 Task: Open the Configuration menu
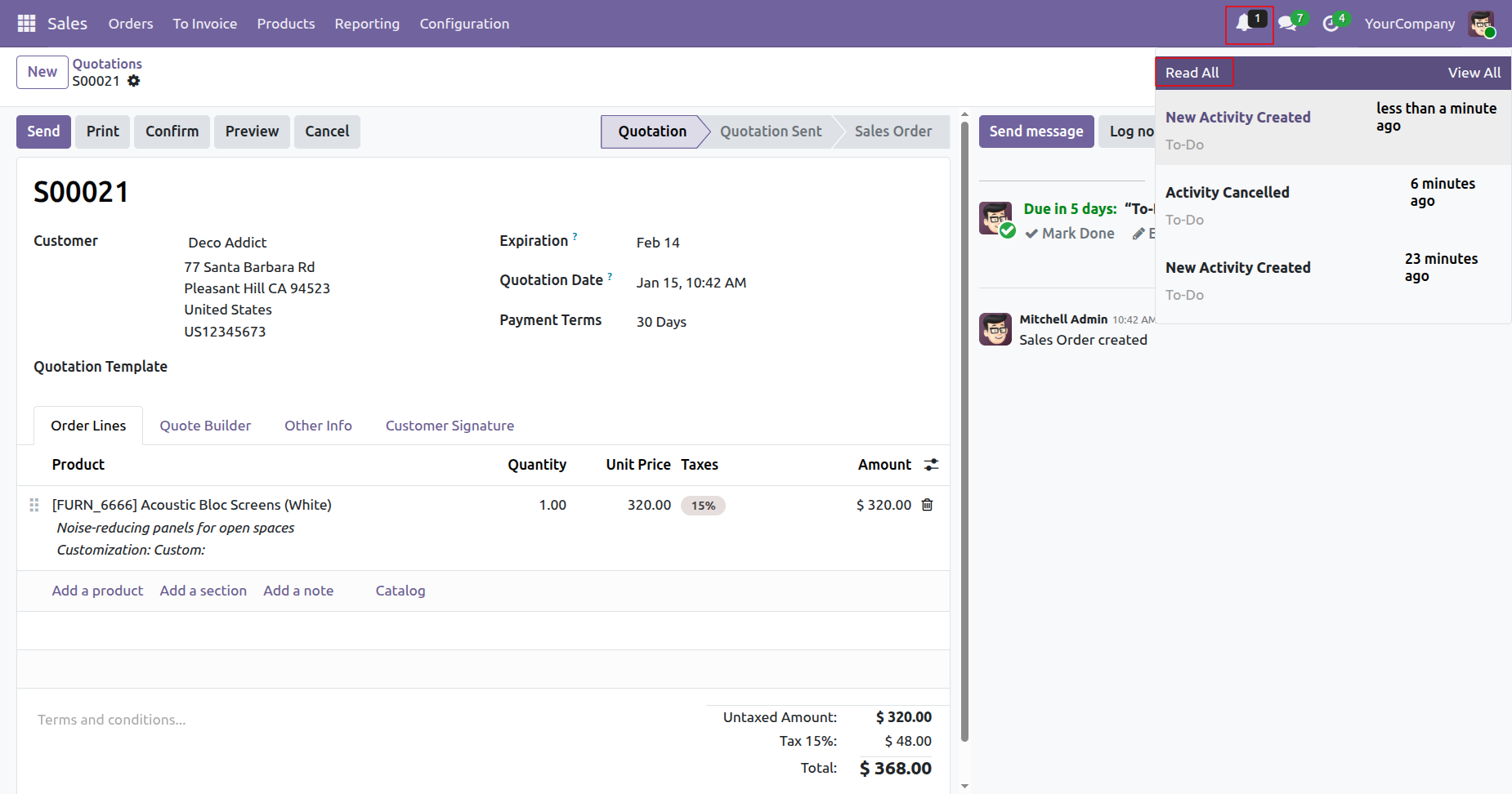point(464,24)
